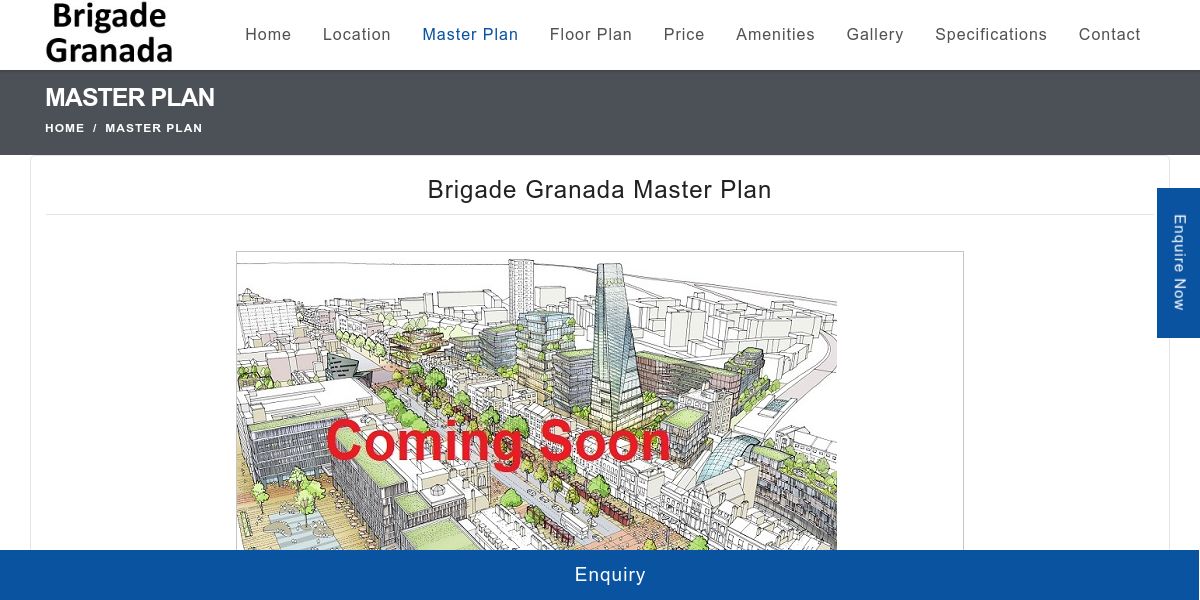Open the Floor Plan page
1200x600 pixels.
[x=591, y=34]
